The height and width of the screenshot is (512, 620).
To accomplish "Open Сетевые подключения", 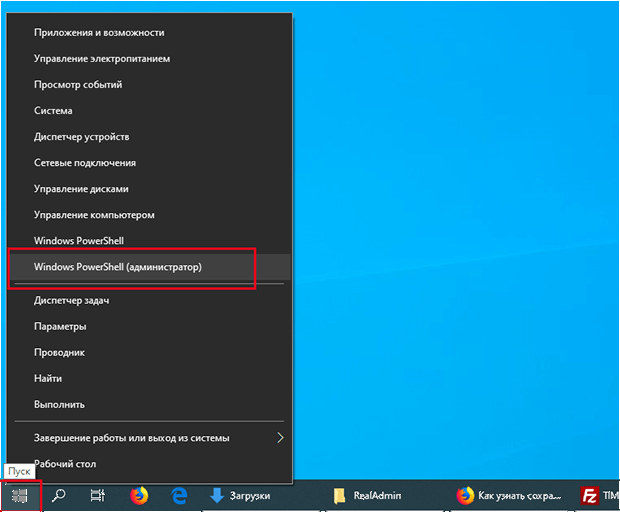I will click(149, 163).
